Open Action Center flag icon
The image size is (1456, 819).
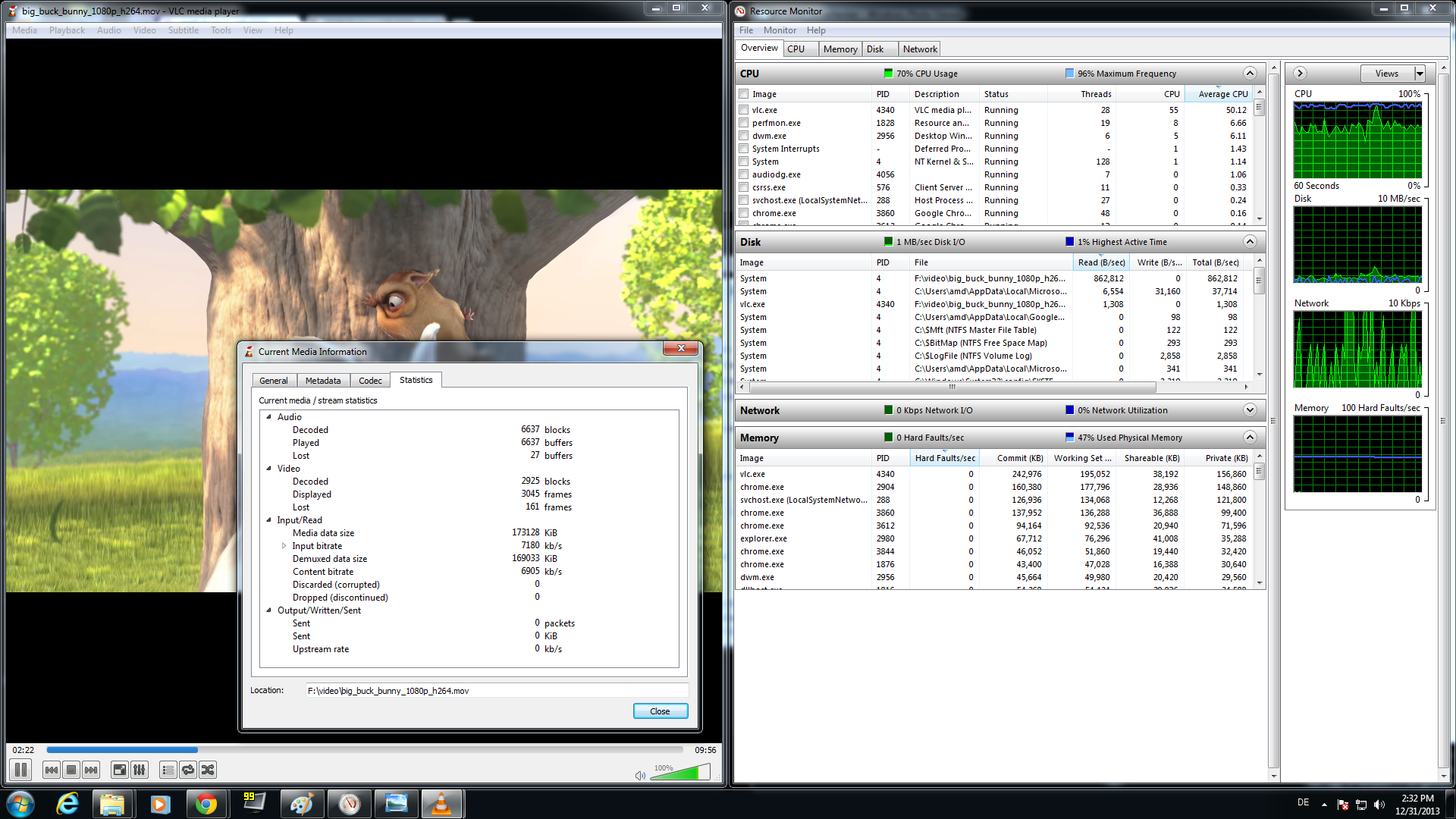1343,805
